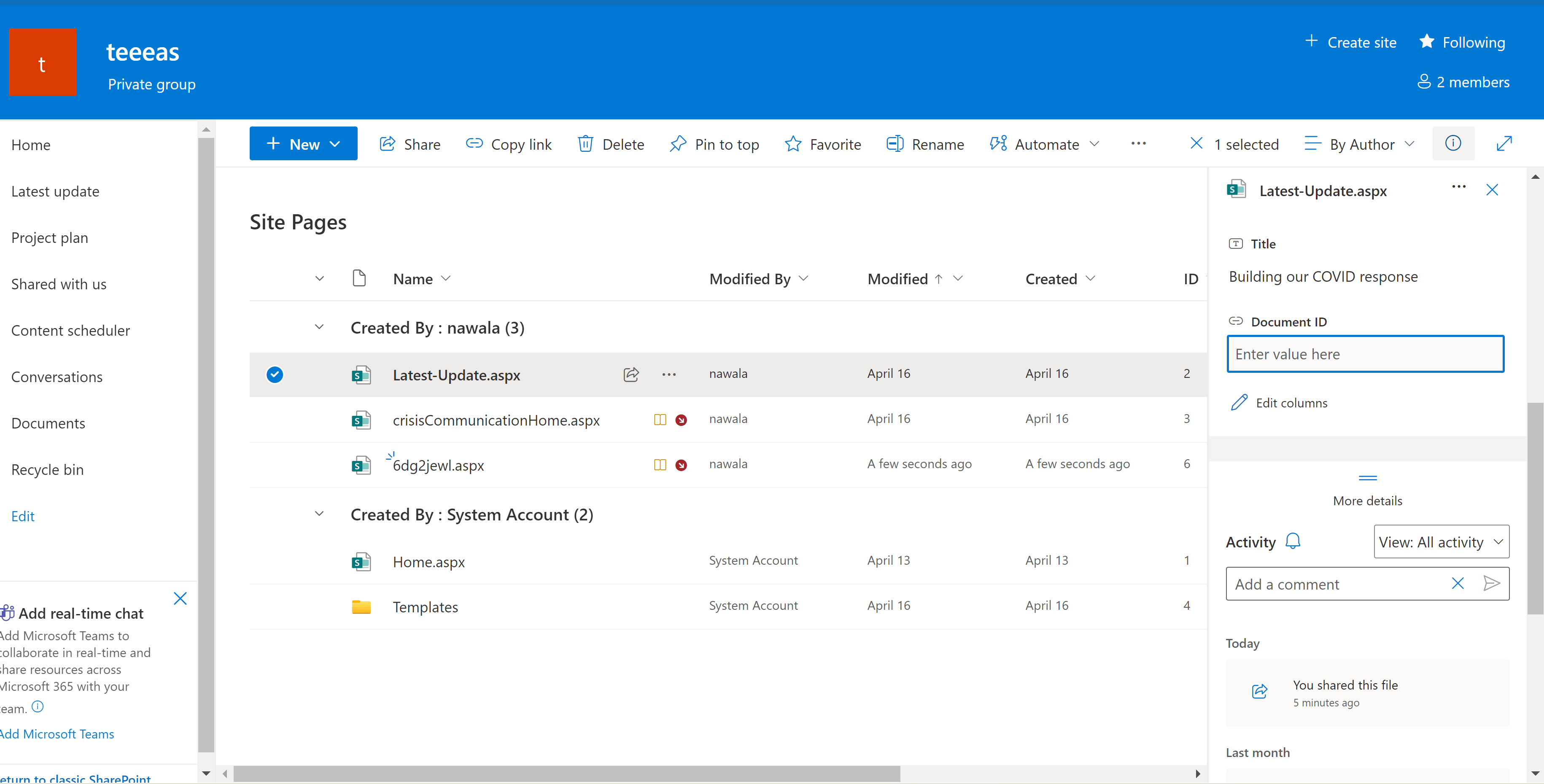The width and height of the screenshot is (1544, 784).
Task: Click the send comment arrow icon
Action: click(1491, 583)
